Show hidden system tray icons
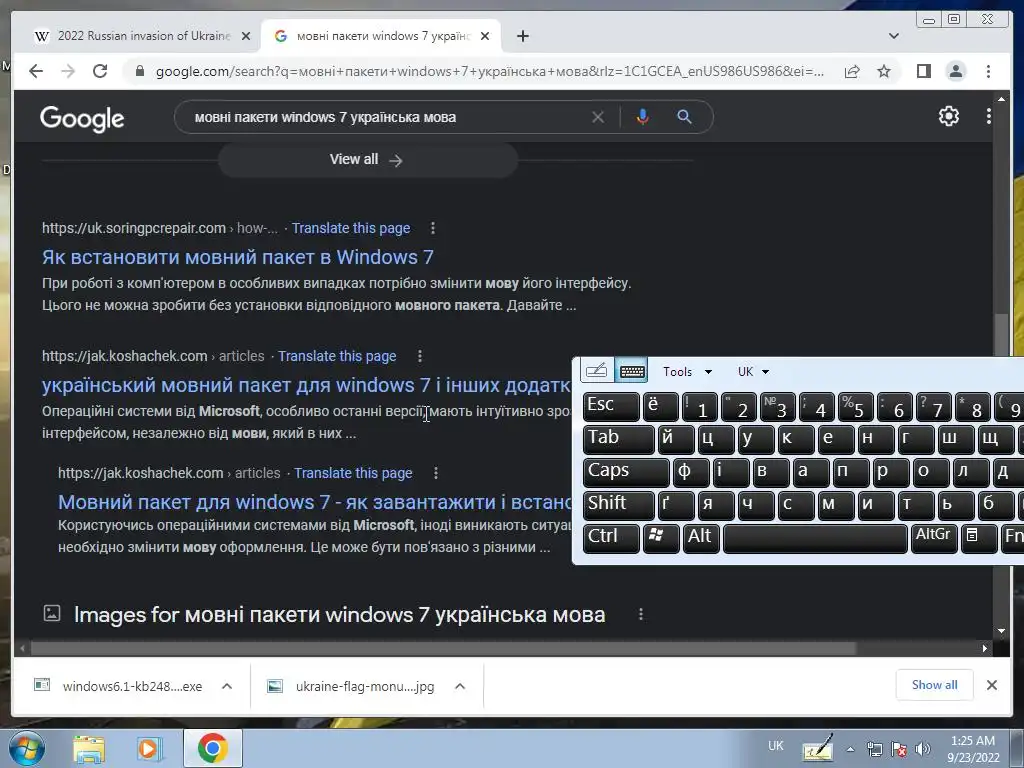Viewport: 1024px width, 768px height. 850,749
